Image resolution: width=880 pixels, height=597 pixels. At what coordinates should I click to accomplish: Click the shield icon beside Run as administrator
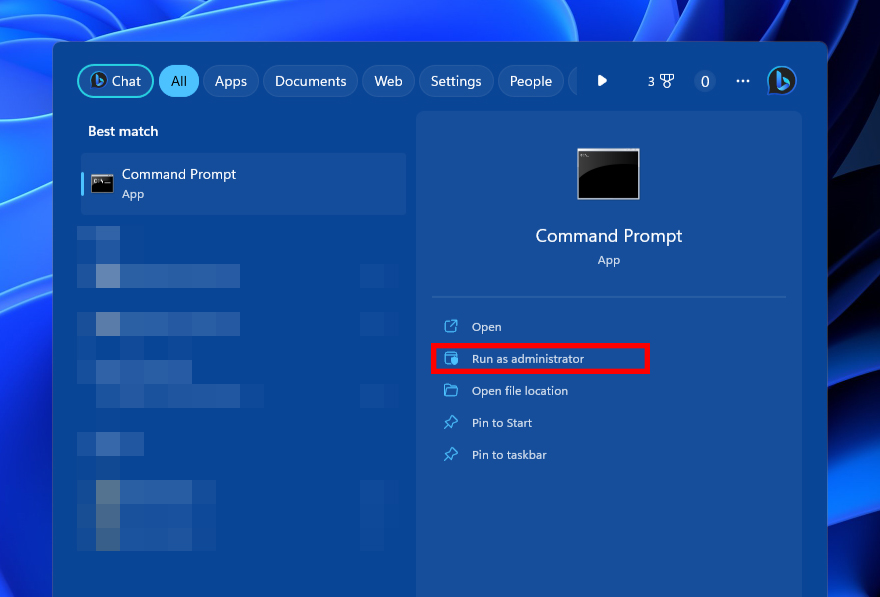[x=451, y=359]
